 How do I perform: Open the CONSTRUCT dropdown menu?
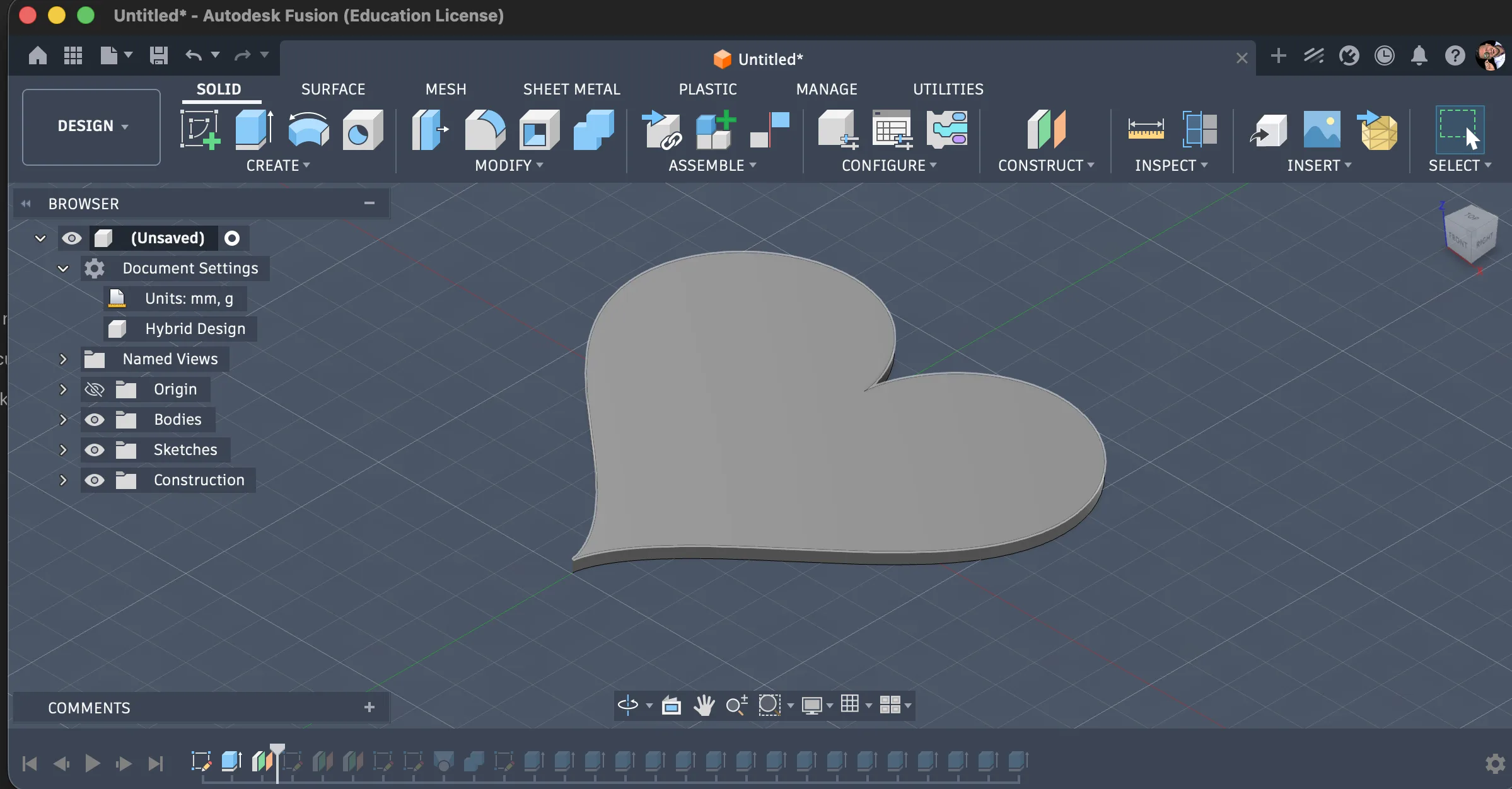point(1046,166)
